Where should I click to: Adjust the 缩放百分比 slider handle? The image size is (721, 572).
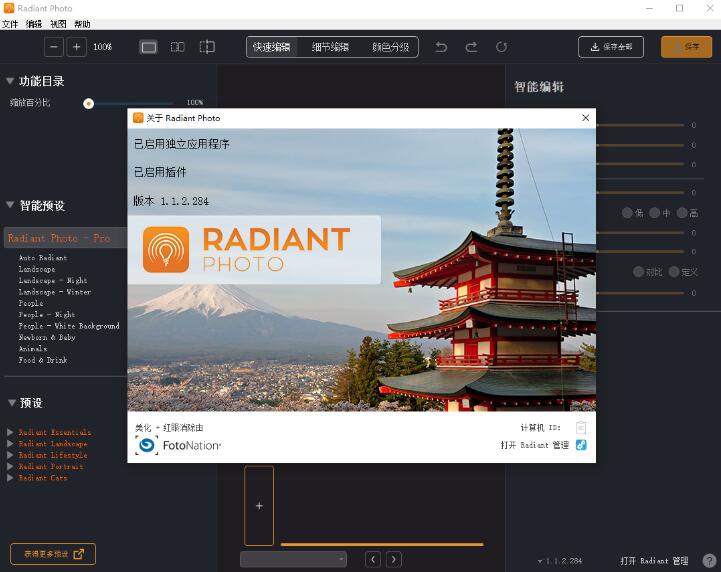(89, 103)
